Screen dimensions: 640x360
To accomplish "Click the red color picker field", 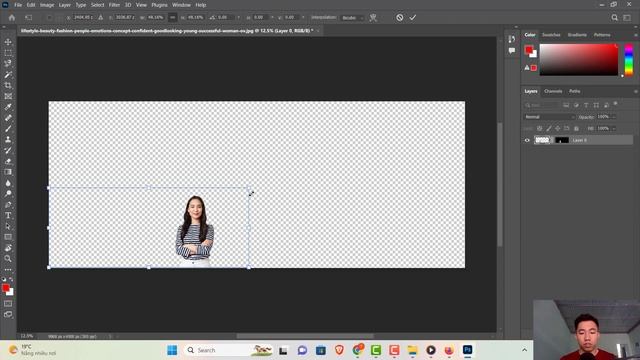I will coord(579,60).
